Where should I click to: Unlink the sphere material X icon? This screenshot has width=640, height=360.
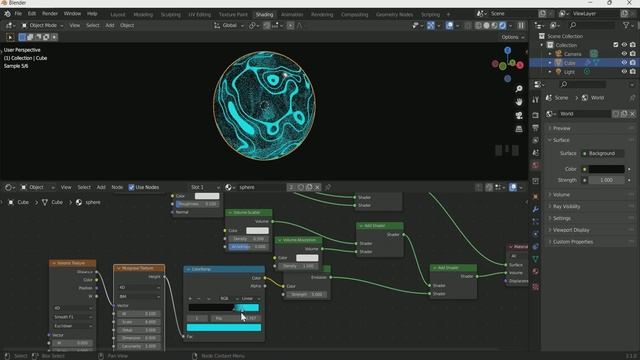317,187
